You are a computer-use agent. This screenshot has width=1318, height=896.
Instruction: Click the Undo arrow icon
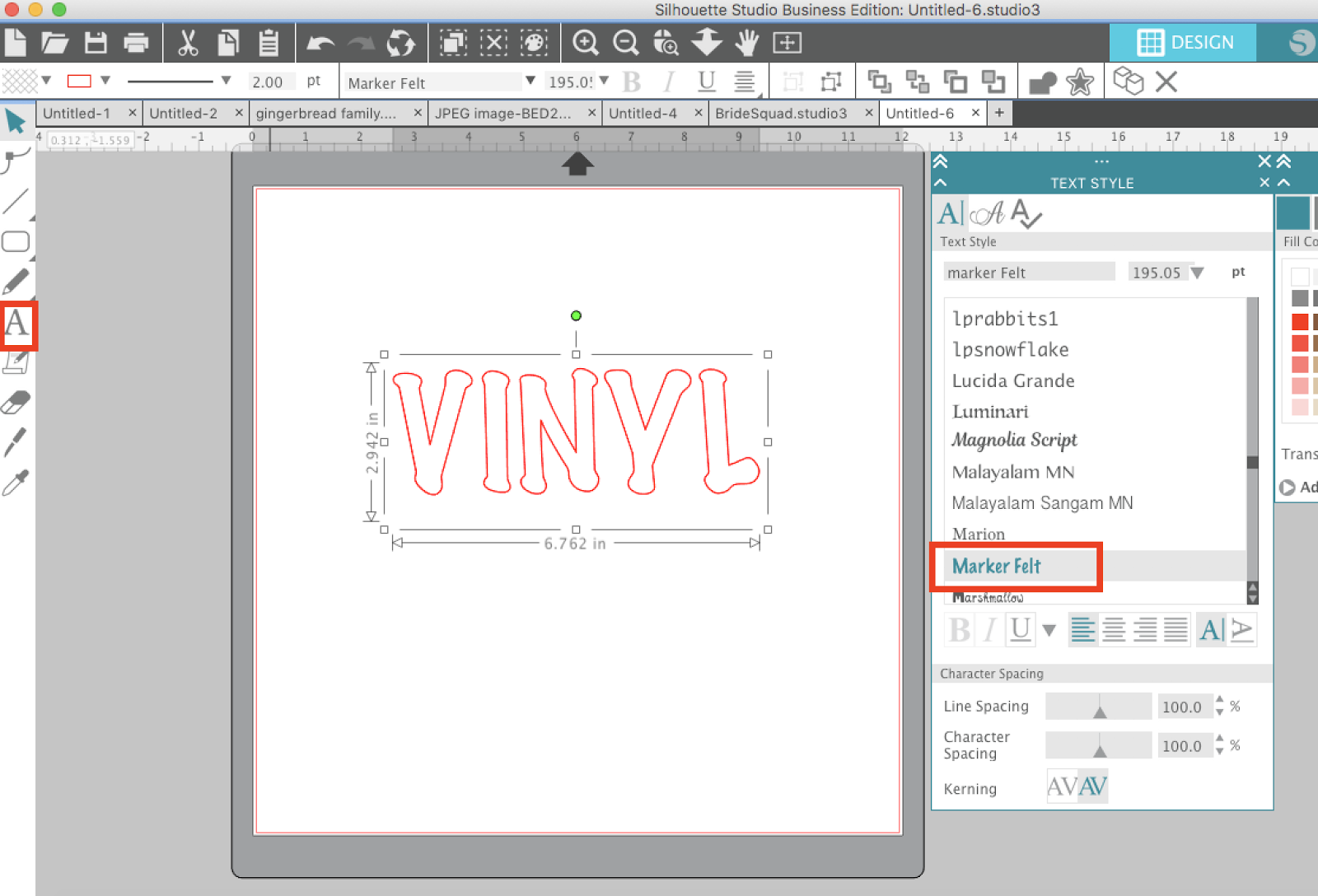click(320, 43)
